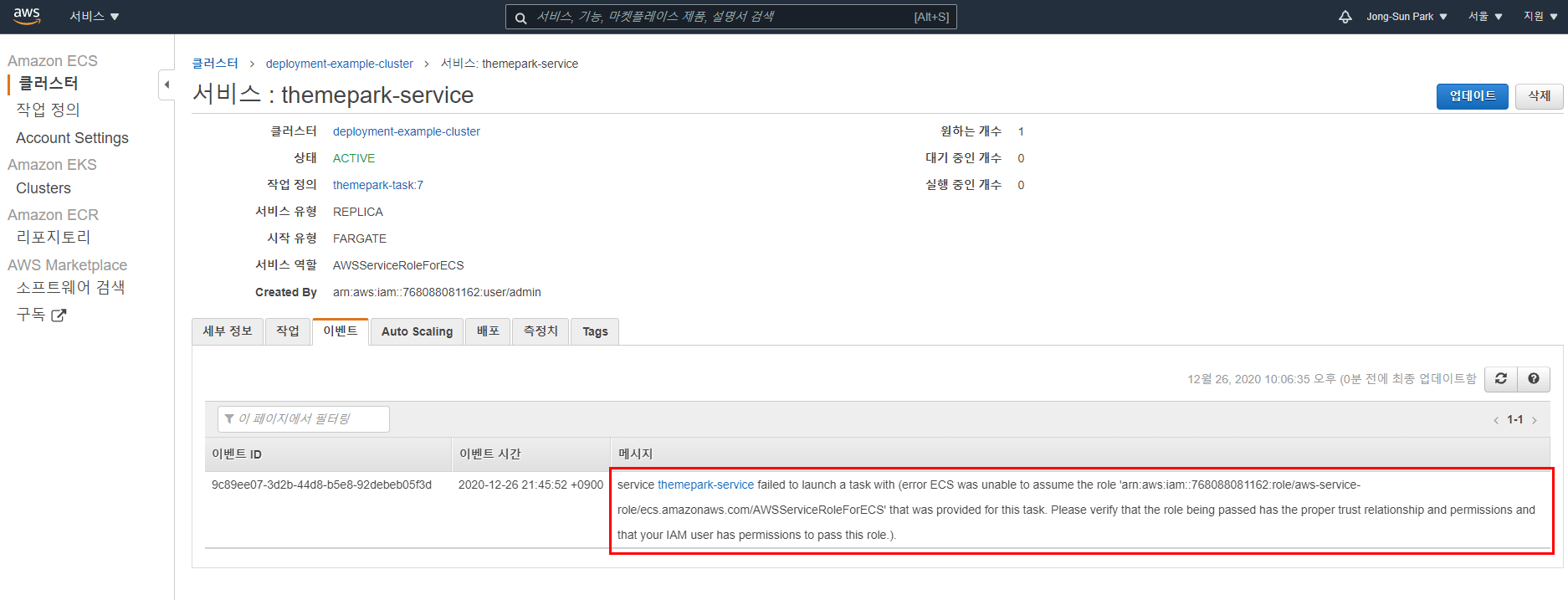Viewport: 1568px width, 600px height.
Task: Switch to the 측정치 tab
Action: [x=541, y=331]
